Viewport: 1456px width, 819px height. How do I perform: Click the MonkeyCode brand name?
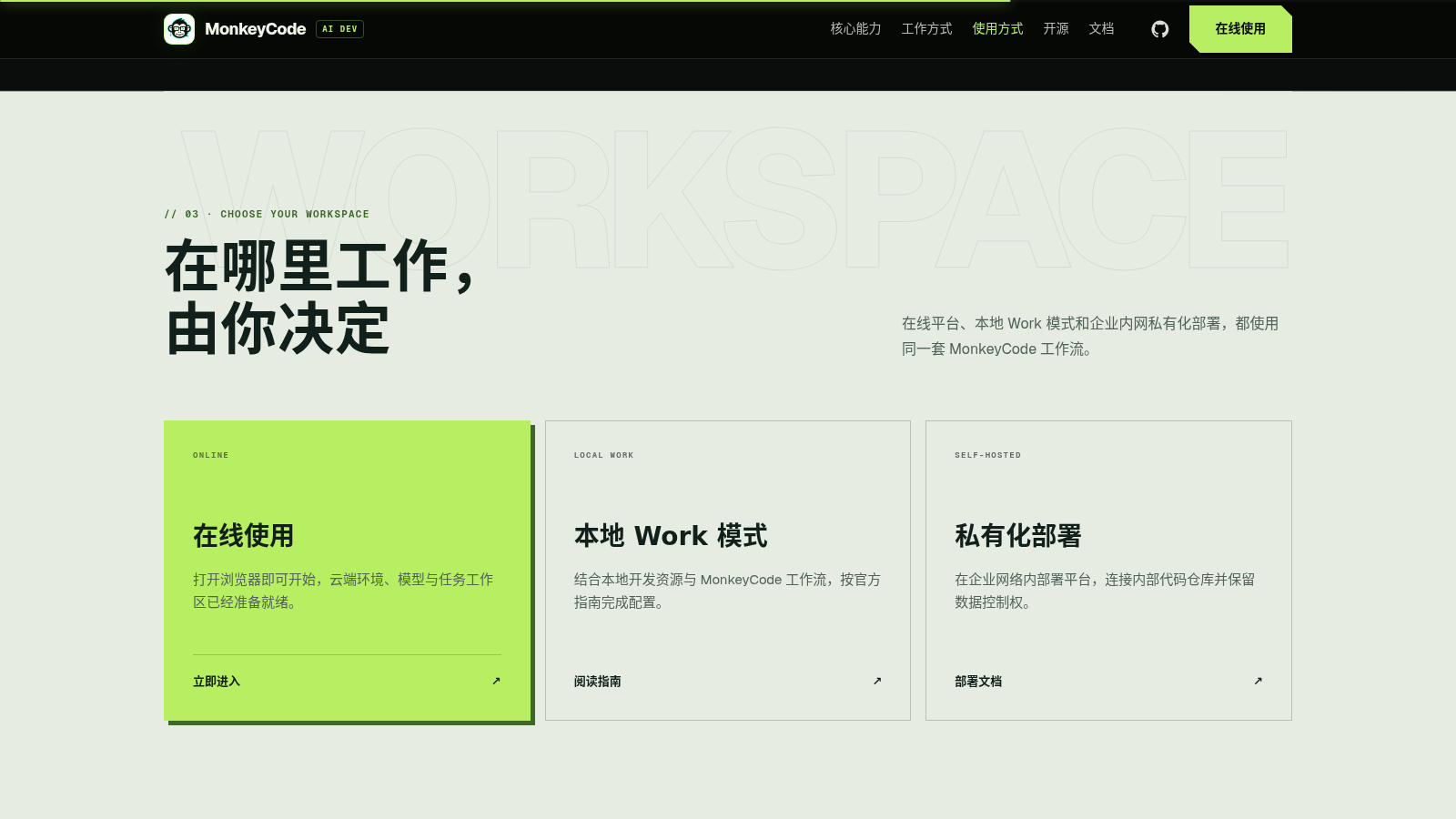255,29
